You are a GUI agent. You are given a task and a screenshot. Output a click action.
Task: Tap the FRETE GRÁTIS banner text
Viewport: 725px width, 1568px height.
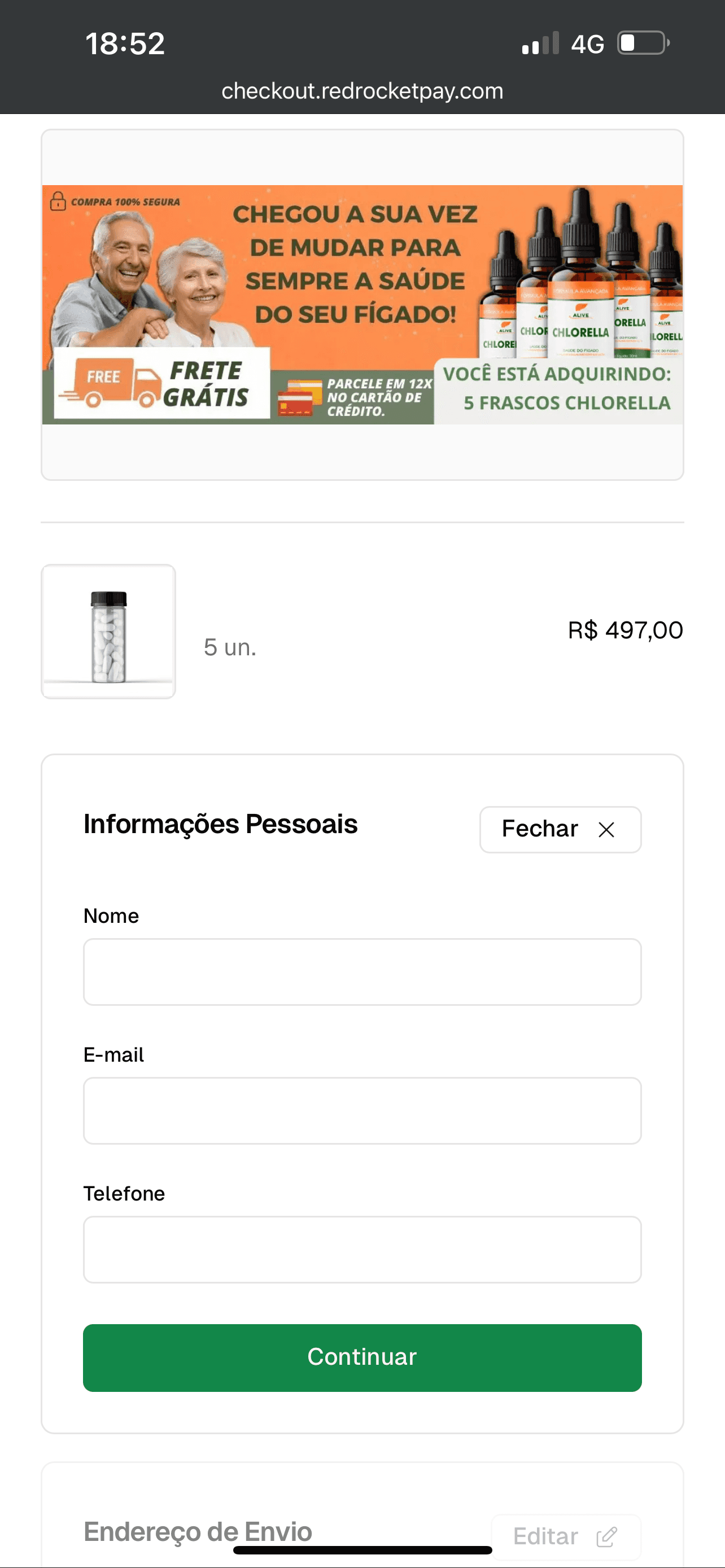tap(206, 384)
